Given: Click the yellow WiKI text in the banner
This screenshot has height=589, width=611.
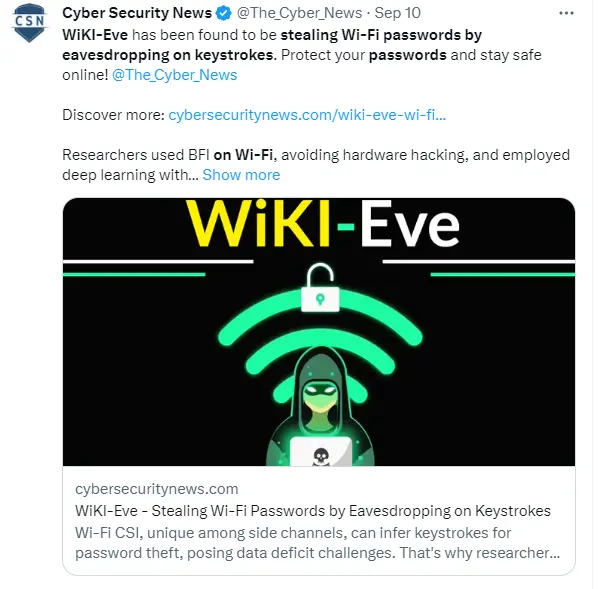Looking at the screenshot, I should pos(259,223).
